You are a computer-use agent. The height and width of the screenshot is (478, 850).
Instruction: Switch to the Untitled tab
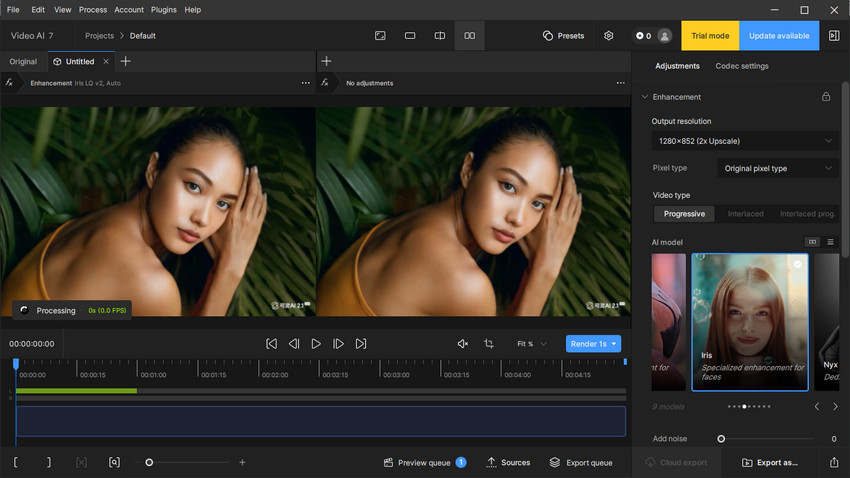tap(80, 62)
